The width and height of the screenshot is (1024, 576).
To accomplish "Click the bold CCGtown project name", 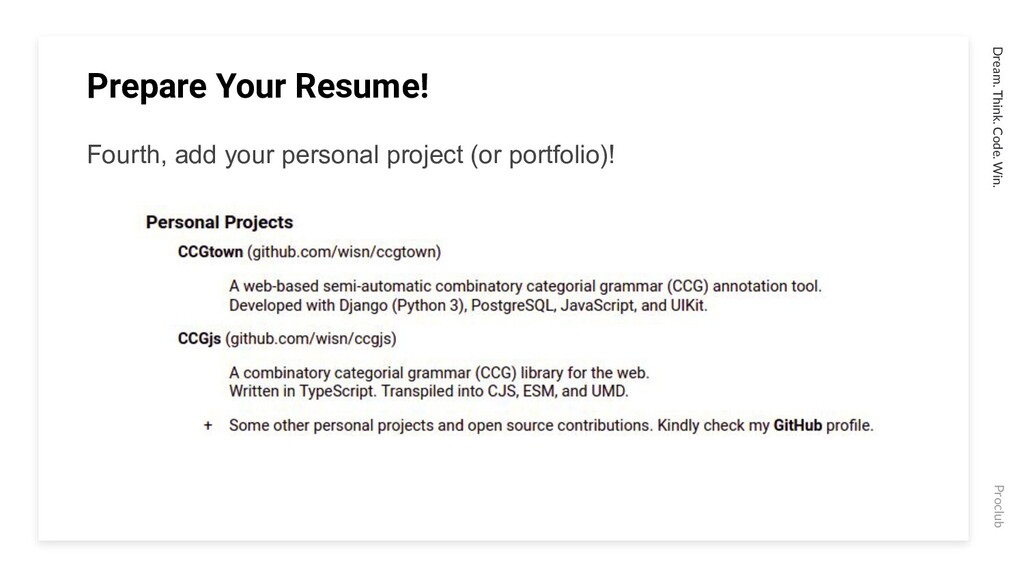I will coord(210,252).
